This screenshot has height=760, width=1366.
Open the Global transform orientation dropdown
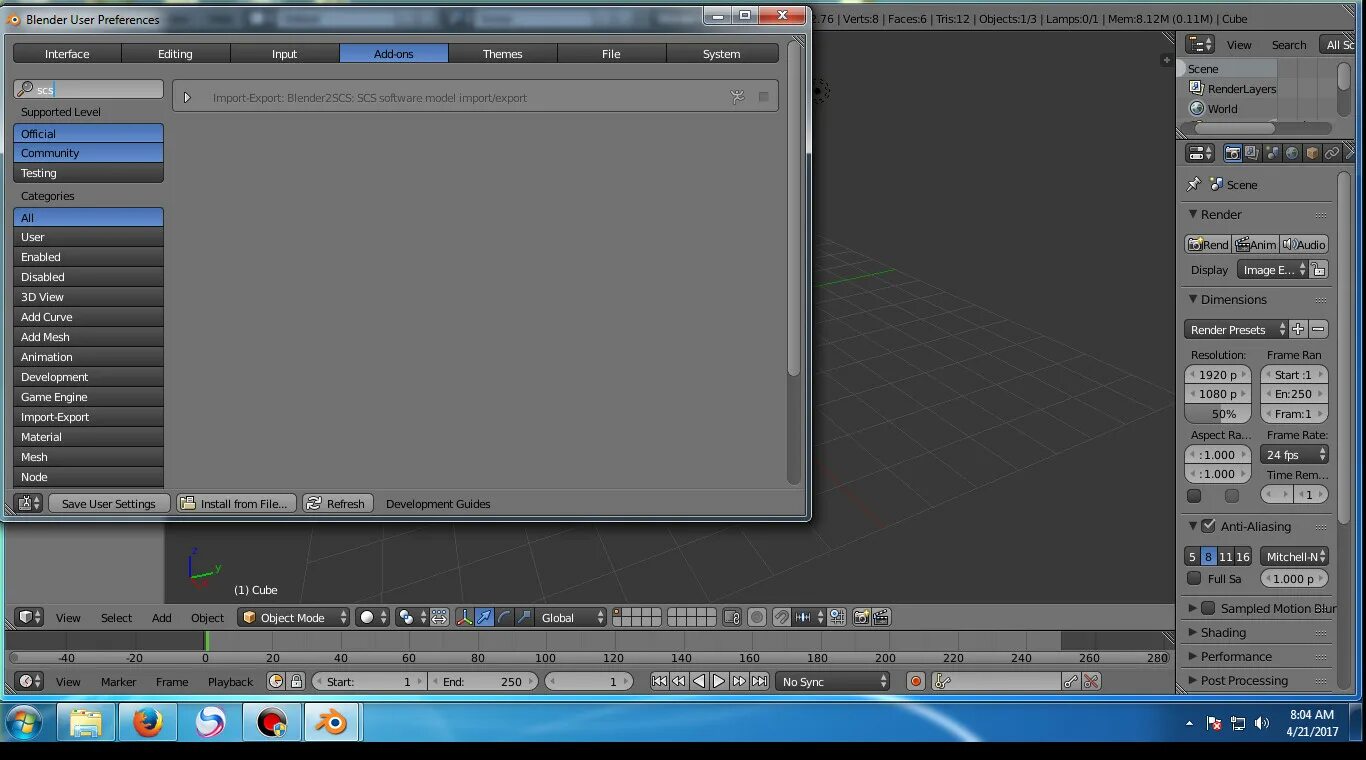coord(572,618)
